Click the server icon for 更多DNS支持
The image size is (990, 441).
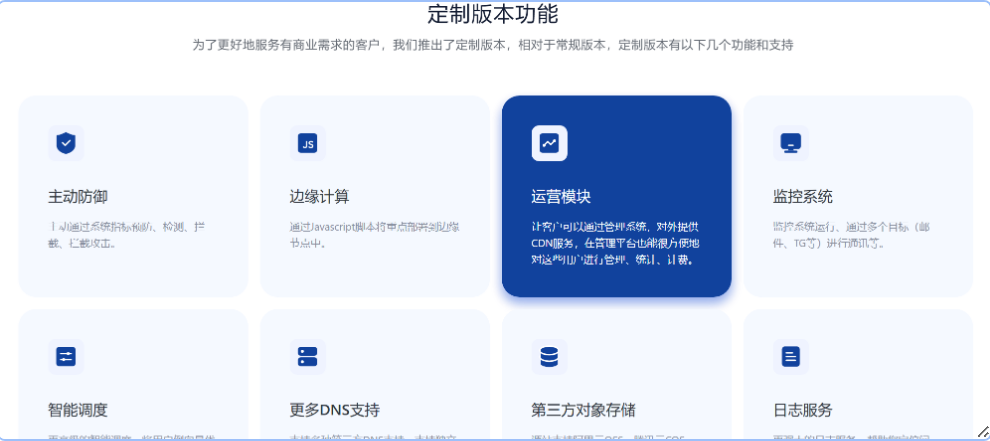coord(308,356)
